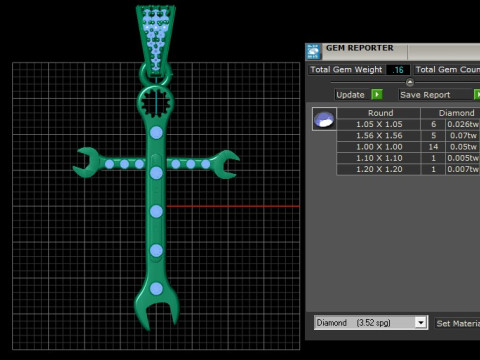The image size is (480, 360).
Task: Click the count cell showing 6
Action: click(x=433, y=124)
